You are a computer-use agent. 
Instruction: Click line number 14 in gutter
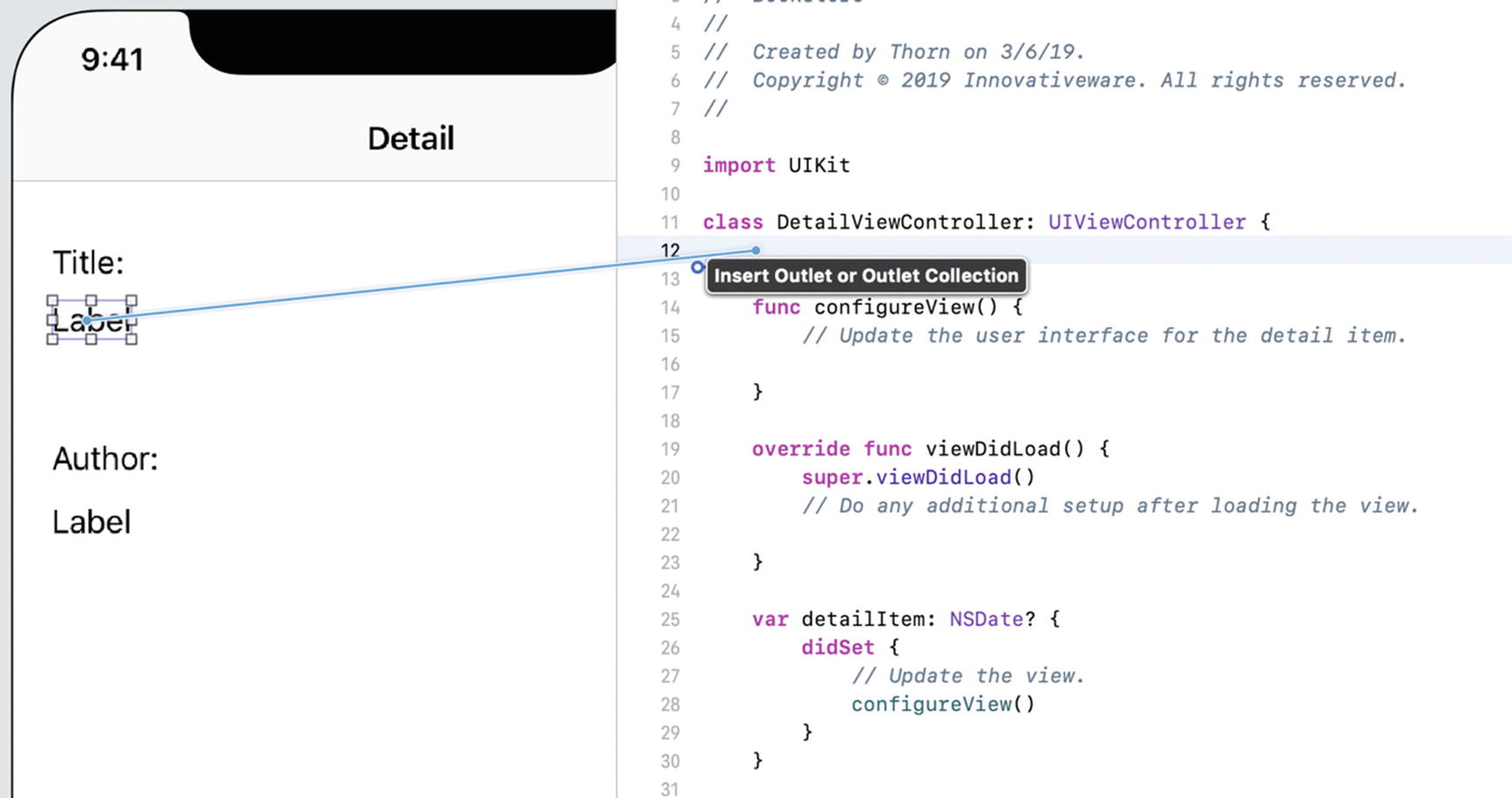point(671,307)
